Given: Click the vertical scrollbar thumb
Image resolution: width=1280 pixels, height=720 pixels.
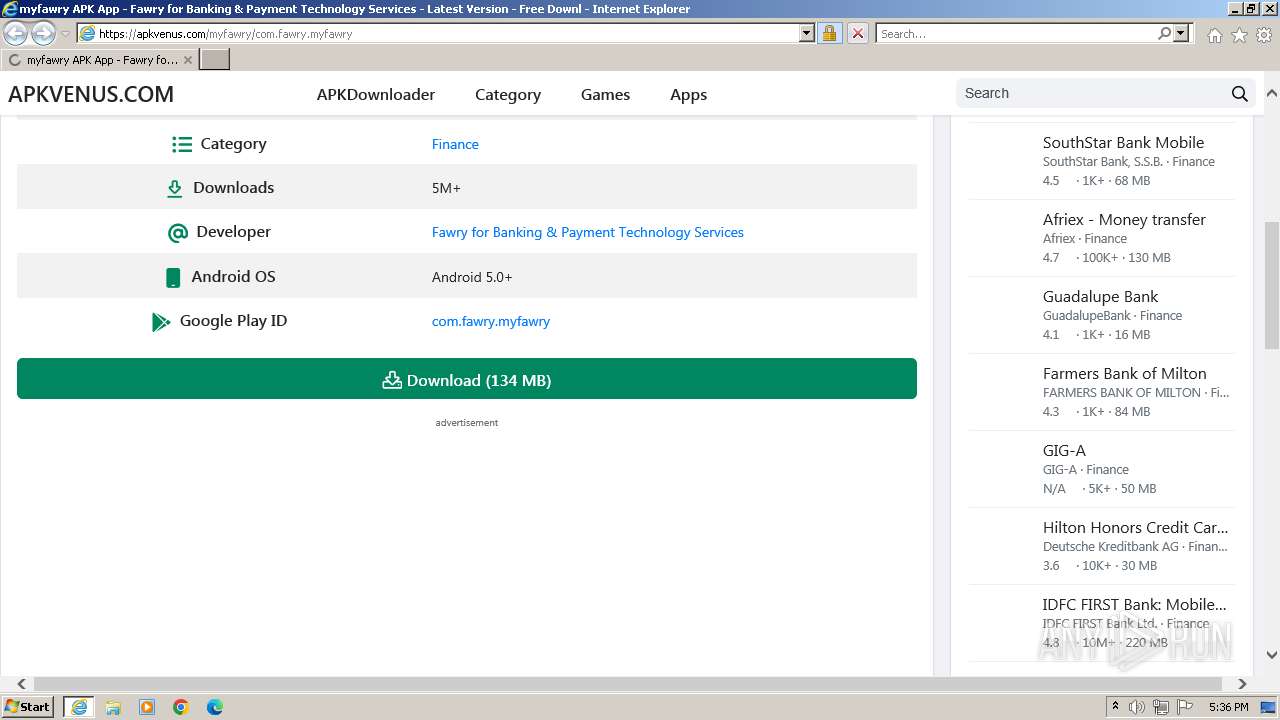Looking at the screenshot, I should click(1272, 285).
